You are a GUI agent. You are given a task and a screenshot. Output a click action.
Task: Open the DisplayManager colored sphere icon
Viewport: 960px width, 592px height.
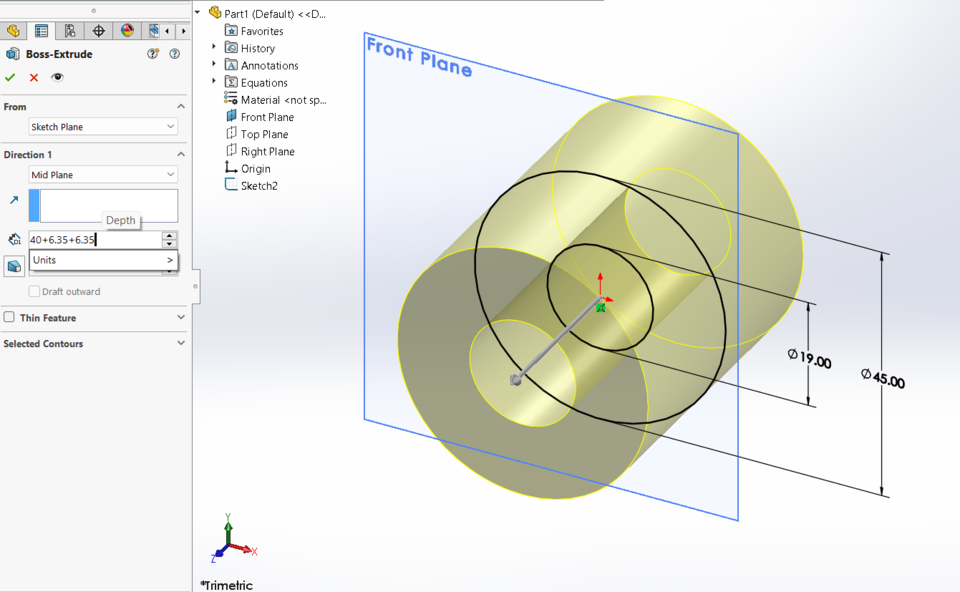pos(124,31)
